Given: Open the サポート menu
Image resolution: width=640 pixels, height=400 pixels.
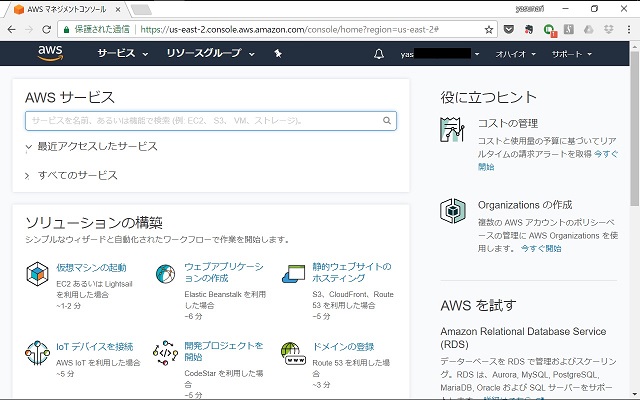Looking at the screenshot, I should pos(571,54).
